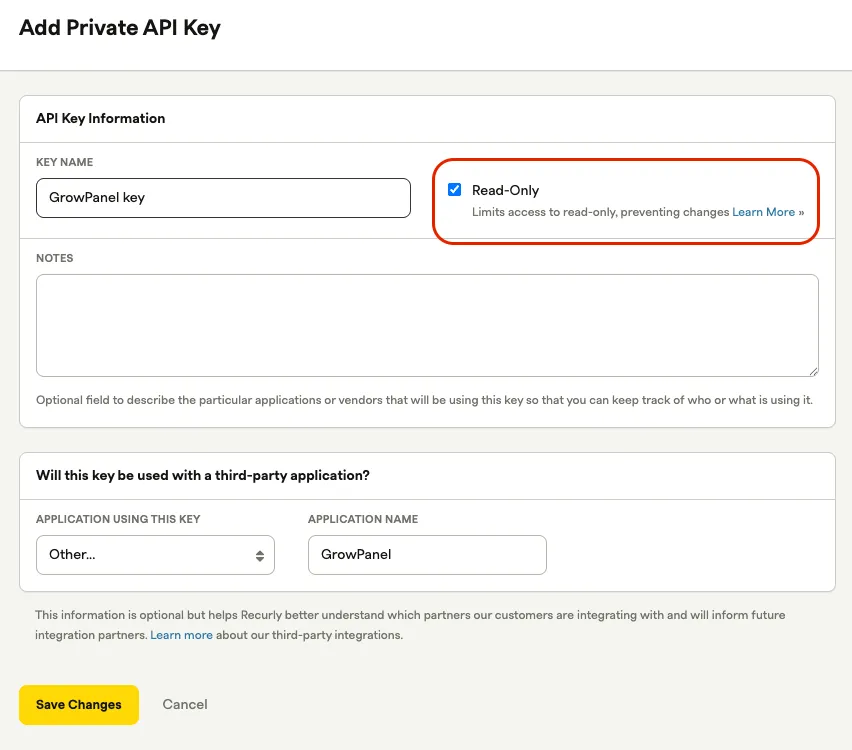Viewport: 852px width, 750px height.
Task: Click the Key Name field label
Action: [63, 162]
